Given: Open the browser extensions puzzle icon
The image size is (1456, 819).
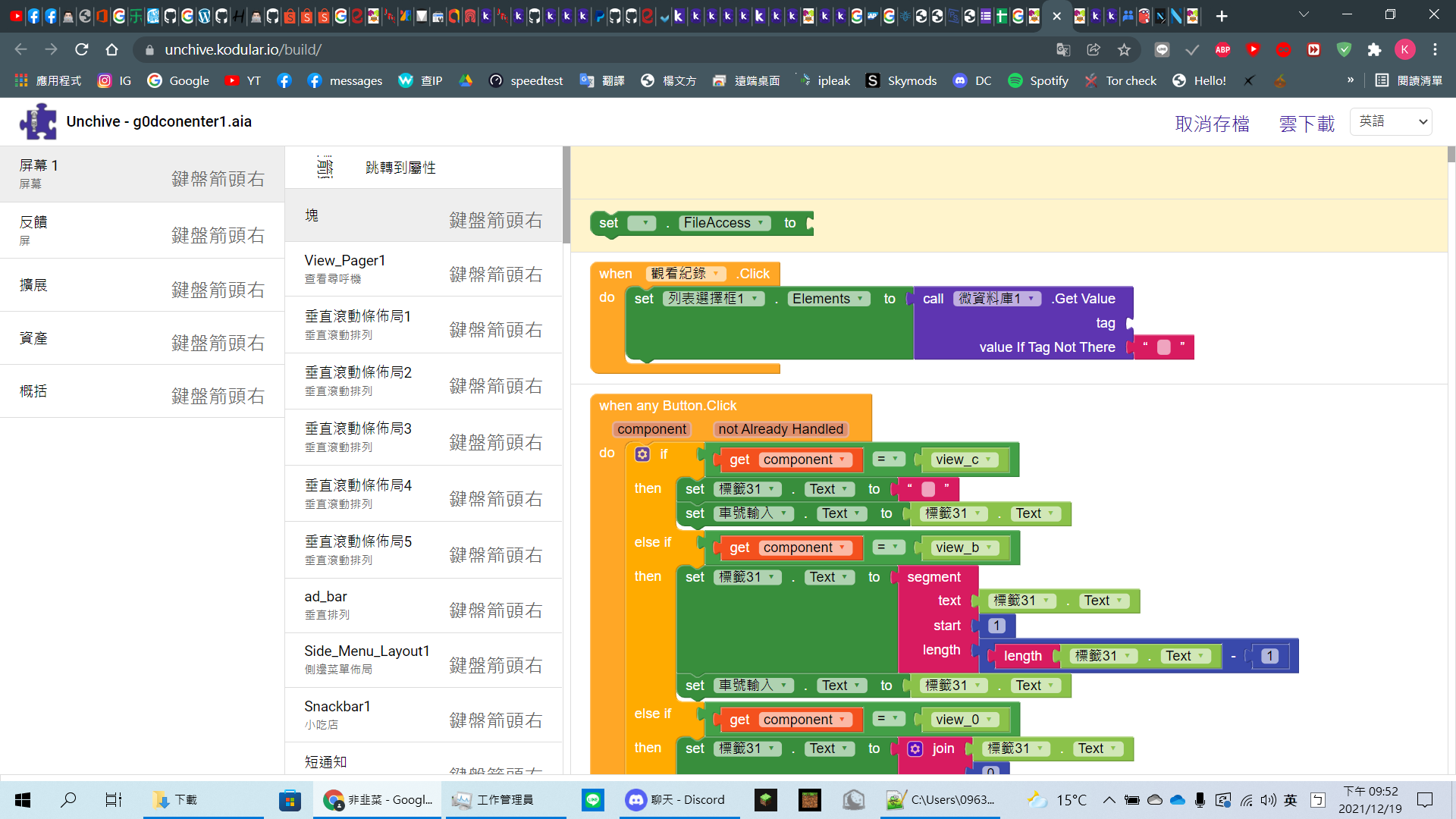Looking at the screenshot, I should click(1374, 49).
